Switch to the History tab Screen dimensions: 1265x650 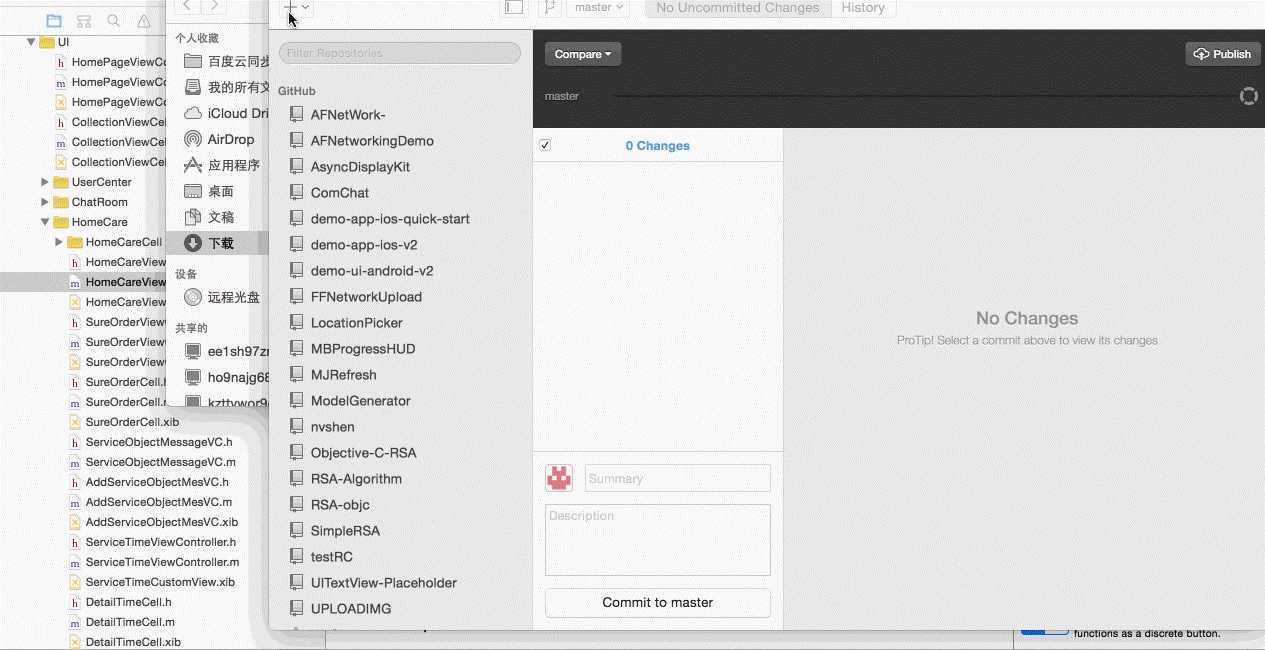click(863, 7)
